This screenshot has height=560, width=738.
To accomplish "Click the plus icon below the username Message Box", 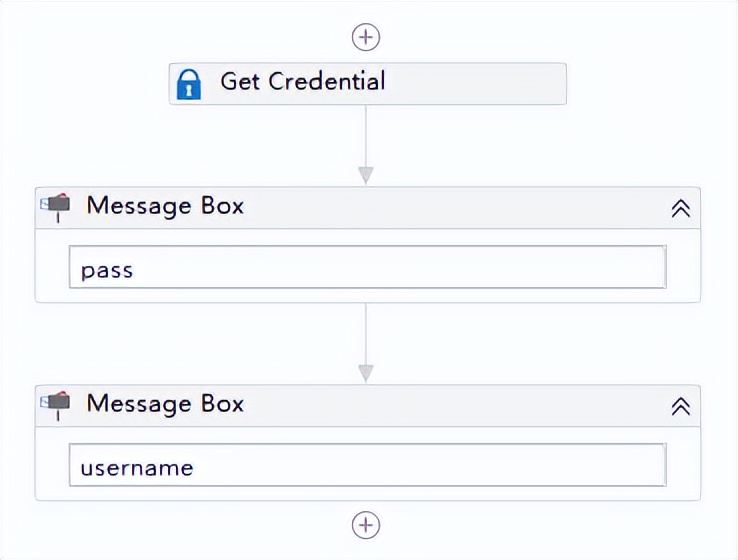I will 366,524.
